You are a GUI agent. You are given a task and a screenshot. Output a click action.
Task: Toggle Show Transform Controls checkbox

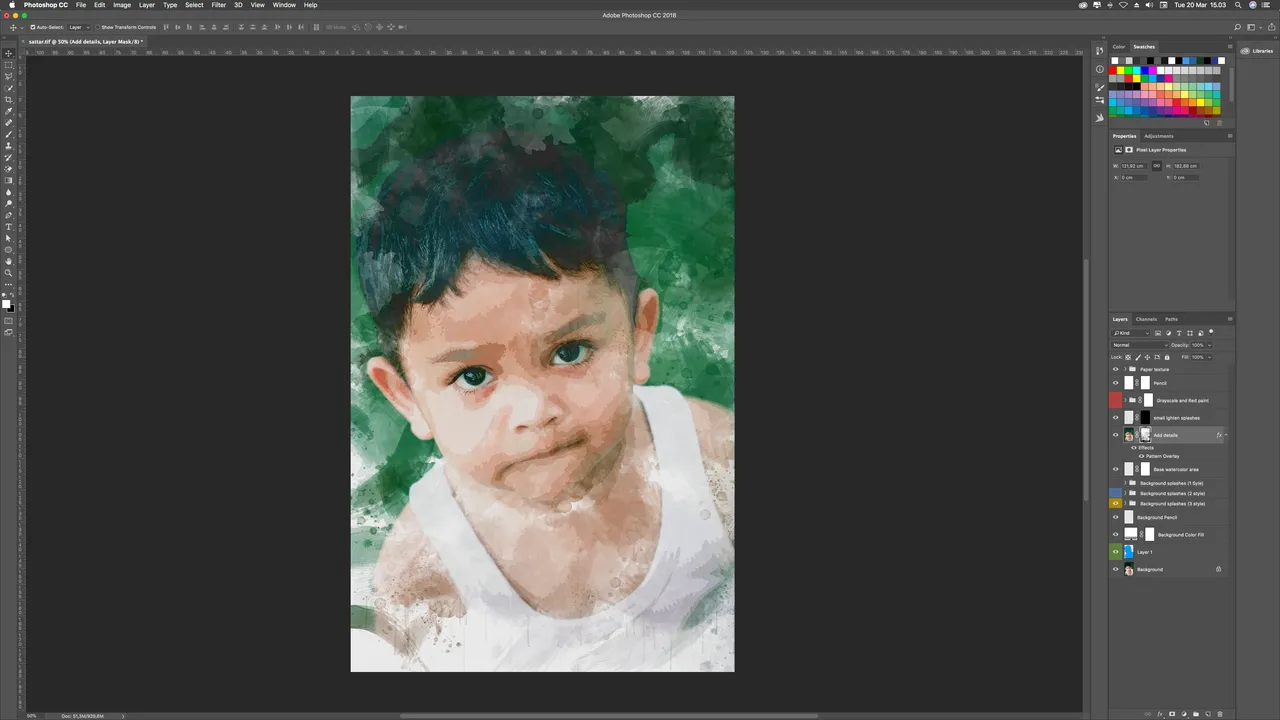[x=97, y=27]
